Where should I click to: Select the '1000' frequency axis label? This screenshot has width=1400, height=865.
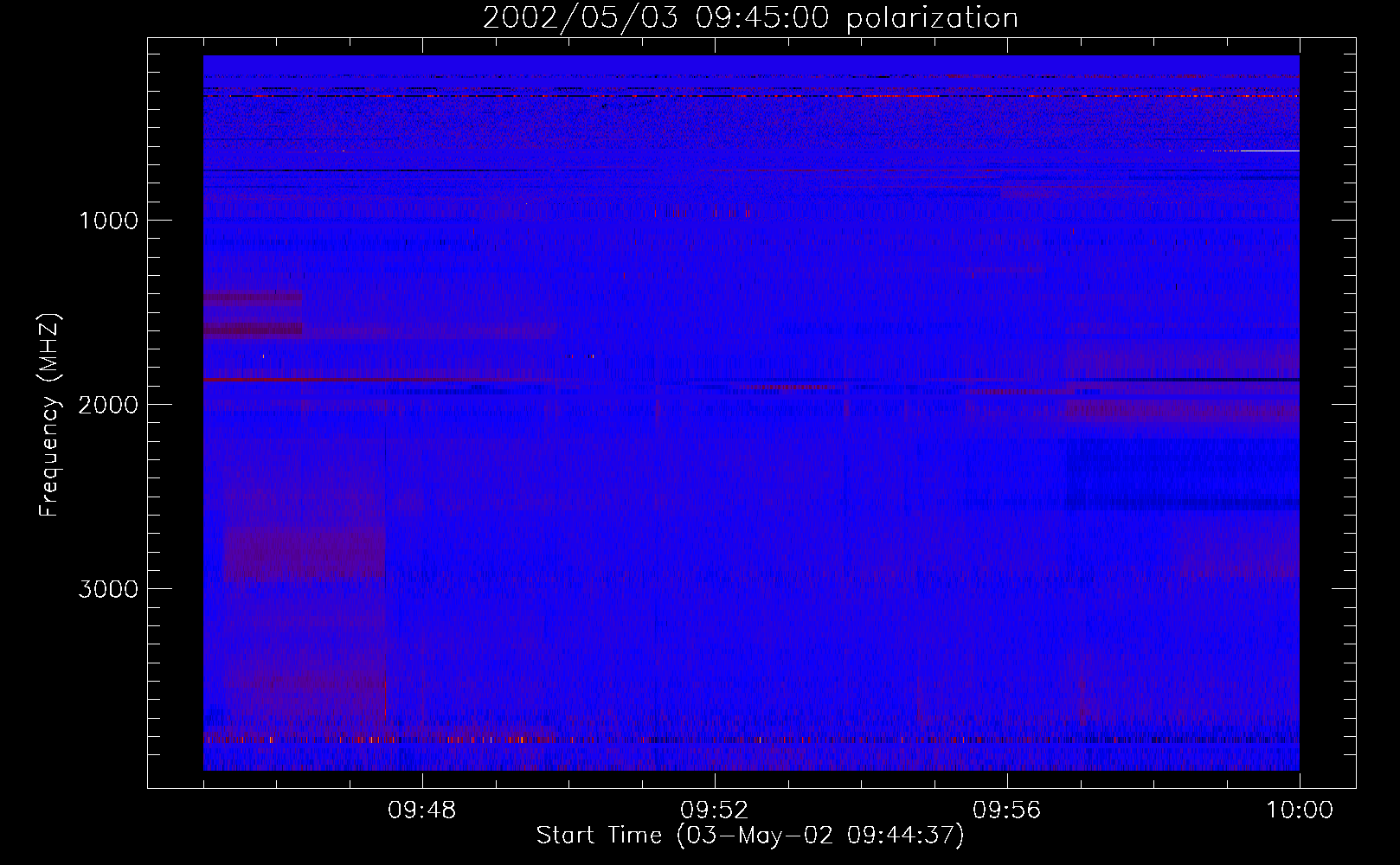(108, 221)
